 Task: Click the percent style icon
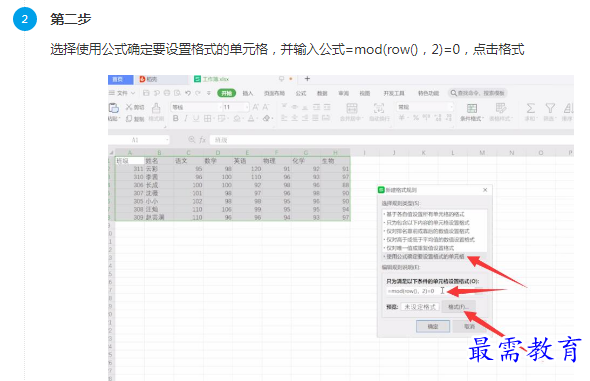tap(415, 118)
